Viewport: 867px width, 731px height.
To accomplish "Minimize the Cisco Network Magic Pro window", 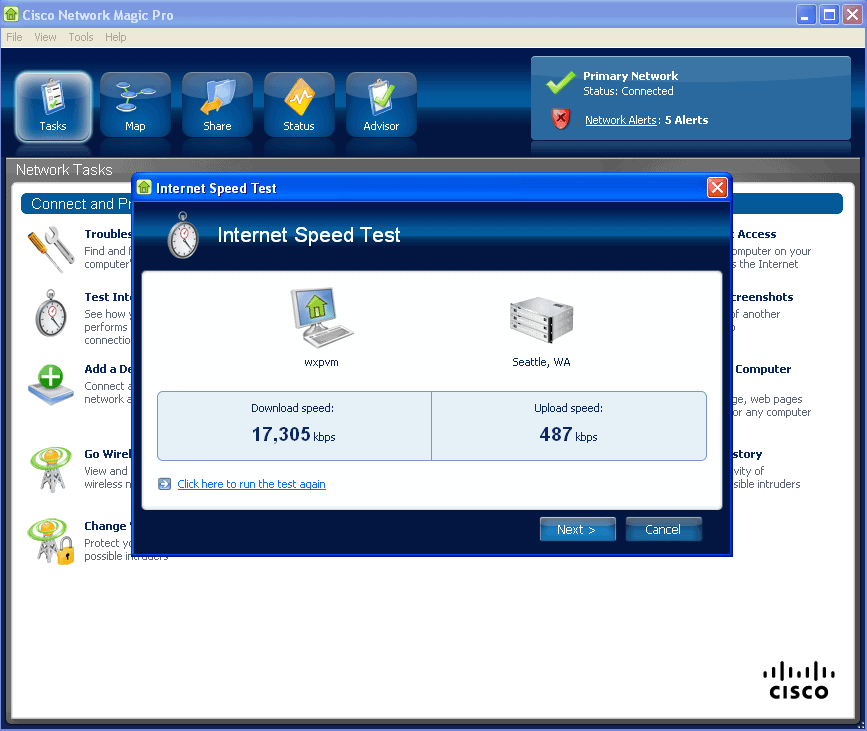I will click(806, 14).
